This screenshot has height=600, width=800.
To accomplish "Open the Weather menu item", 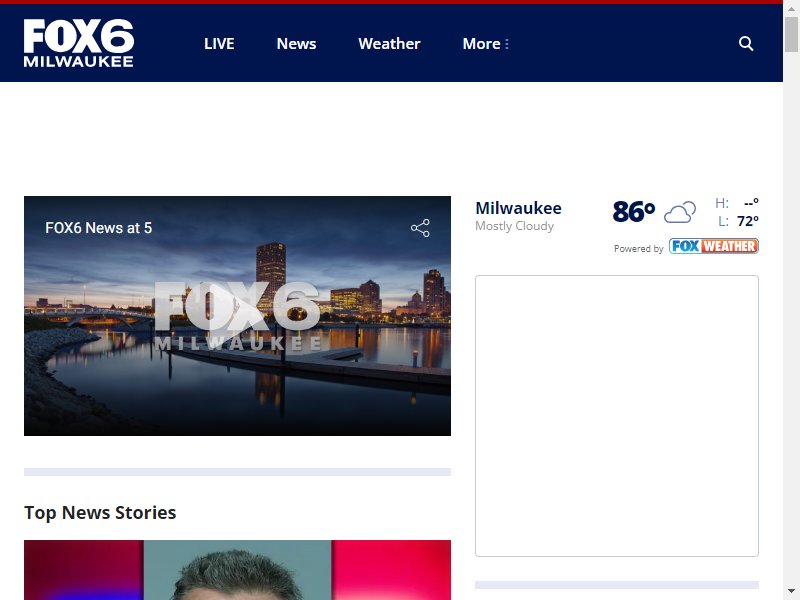I will click(389, 44).
